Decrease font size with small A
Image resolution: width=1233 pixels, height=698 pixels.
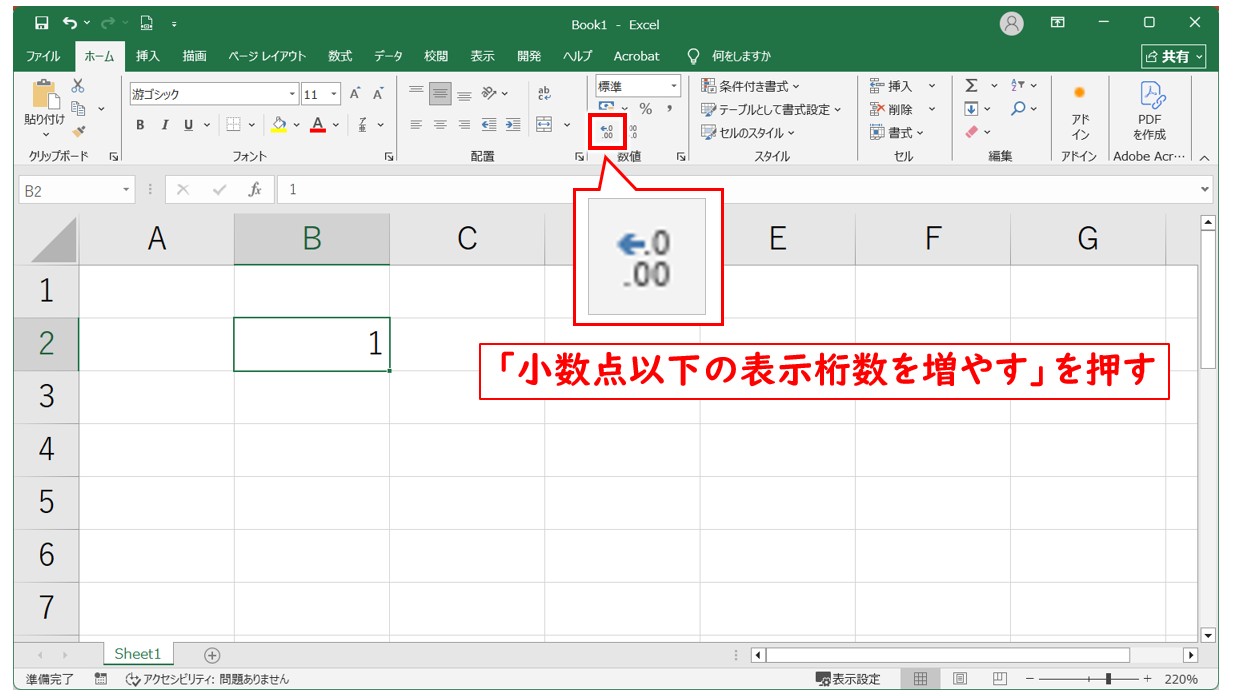pos(378,94)
